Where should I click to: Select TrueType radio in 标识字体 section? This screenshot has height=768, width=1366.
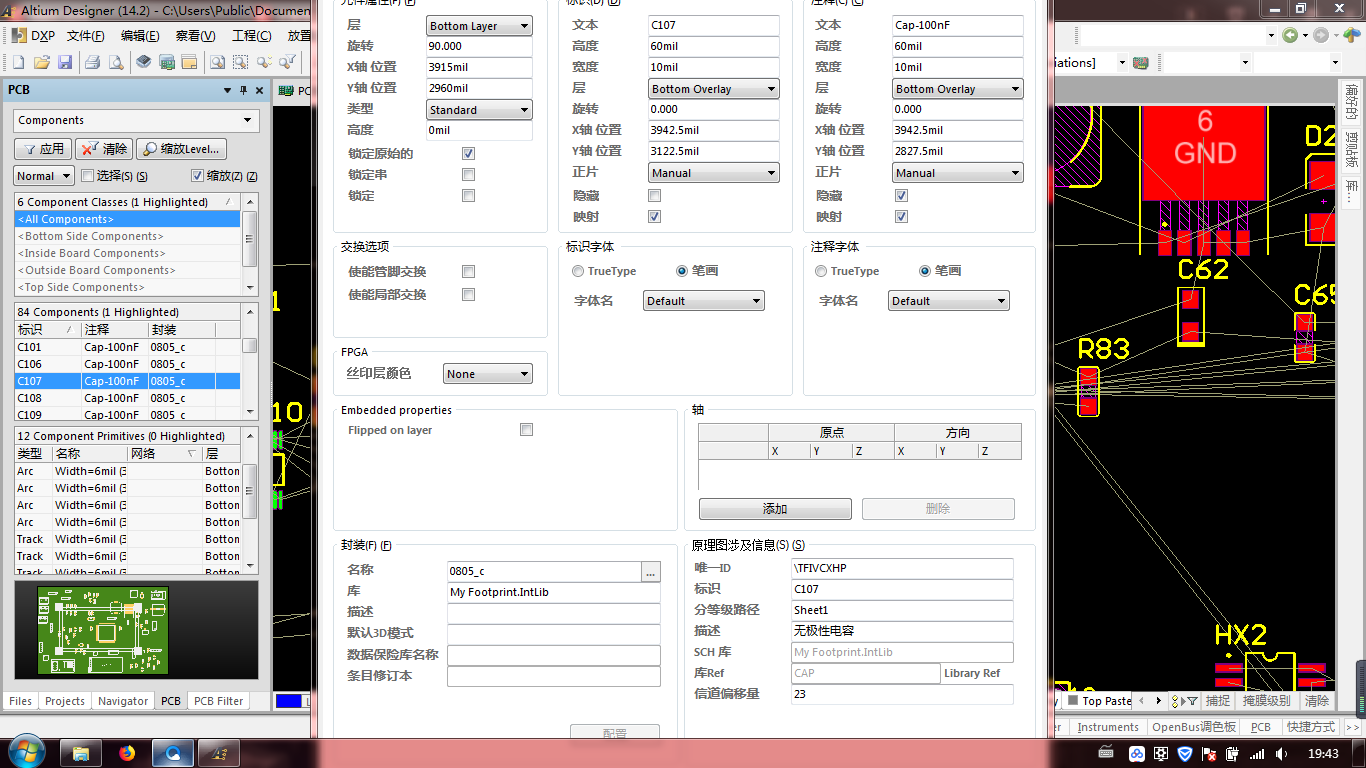click(578, 271)
